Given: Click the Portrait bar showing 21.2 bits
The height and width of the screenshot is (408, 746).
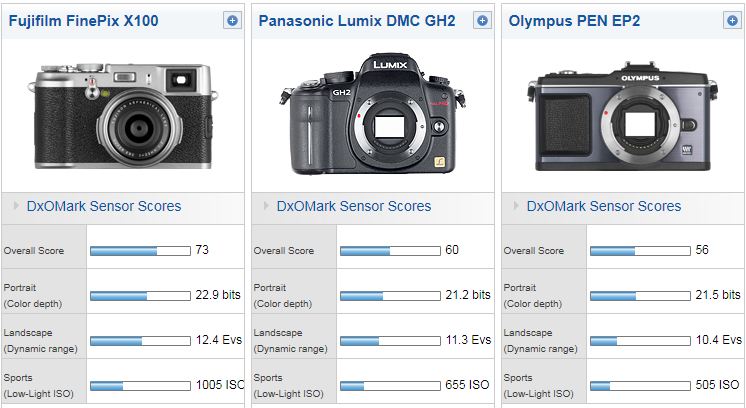Looking at the screenshot, I should point(390,296).
